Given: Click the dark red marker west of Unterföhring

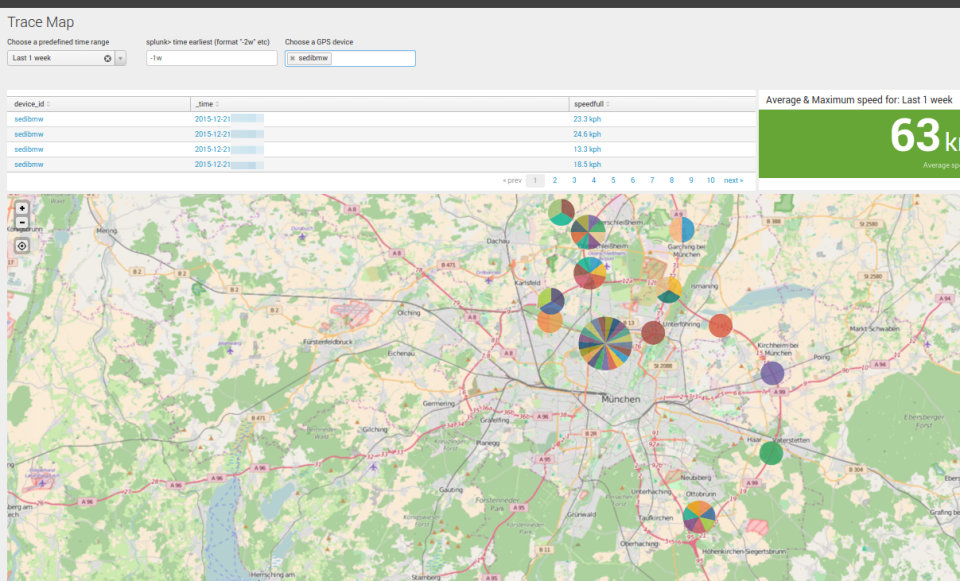Looking at the screenshot, I should click(x=653, y=332).
